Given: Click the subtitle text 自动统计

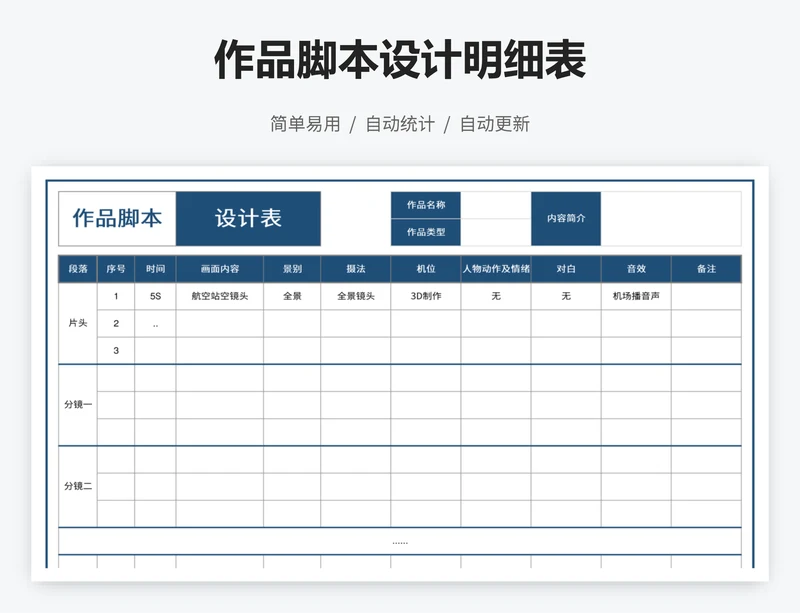Looking at the screenshot, I should click(400, 124).
